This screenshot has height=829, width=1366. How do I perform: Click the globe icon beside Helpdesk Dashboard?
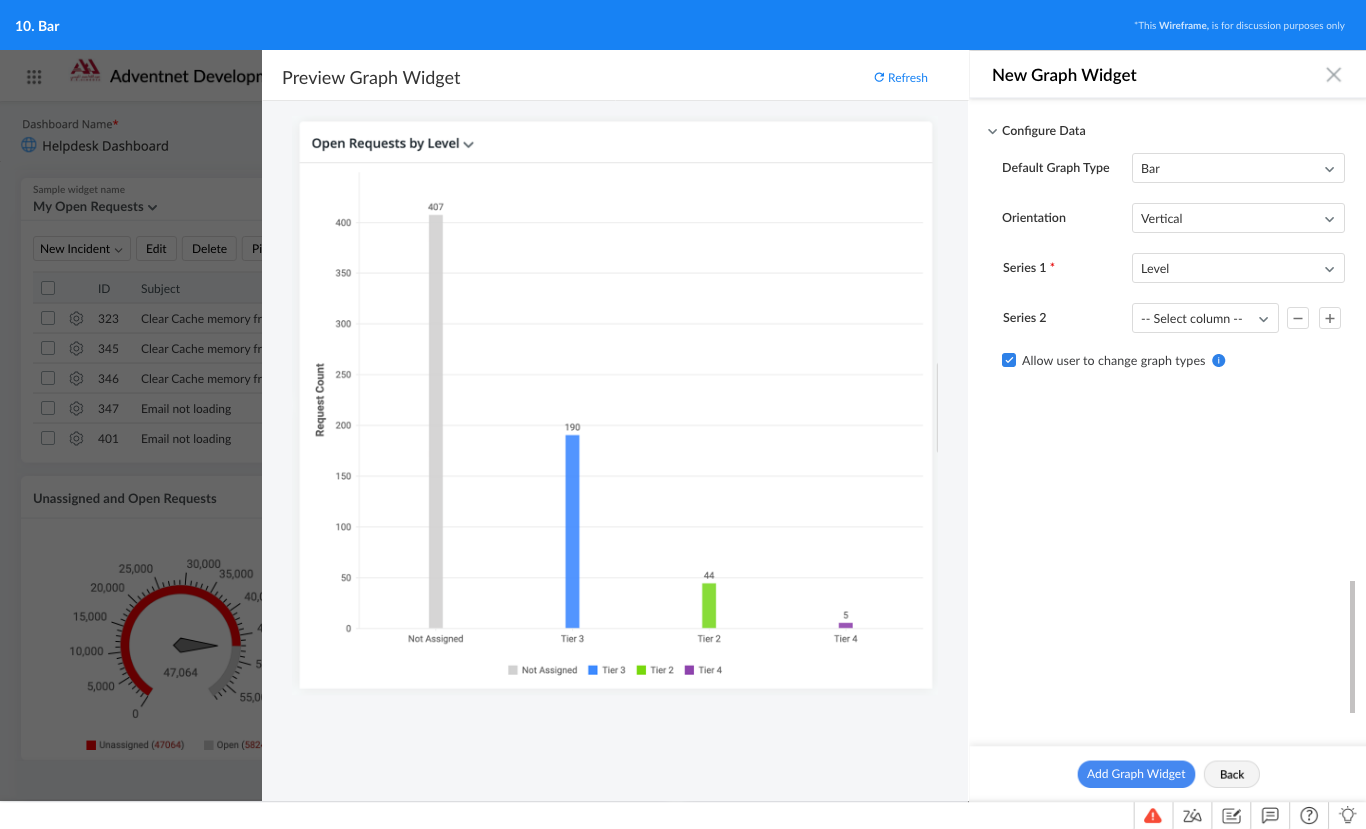point(30,145)
